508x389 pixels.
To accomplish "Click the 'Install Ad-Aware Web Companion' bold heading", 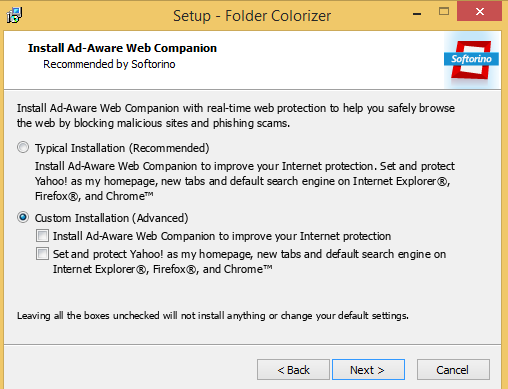I will (122, 48).
